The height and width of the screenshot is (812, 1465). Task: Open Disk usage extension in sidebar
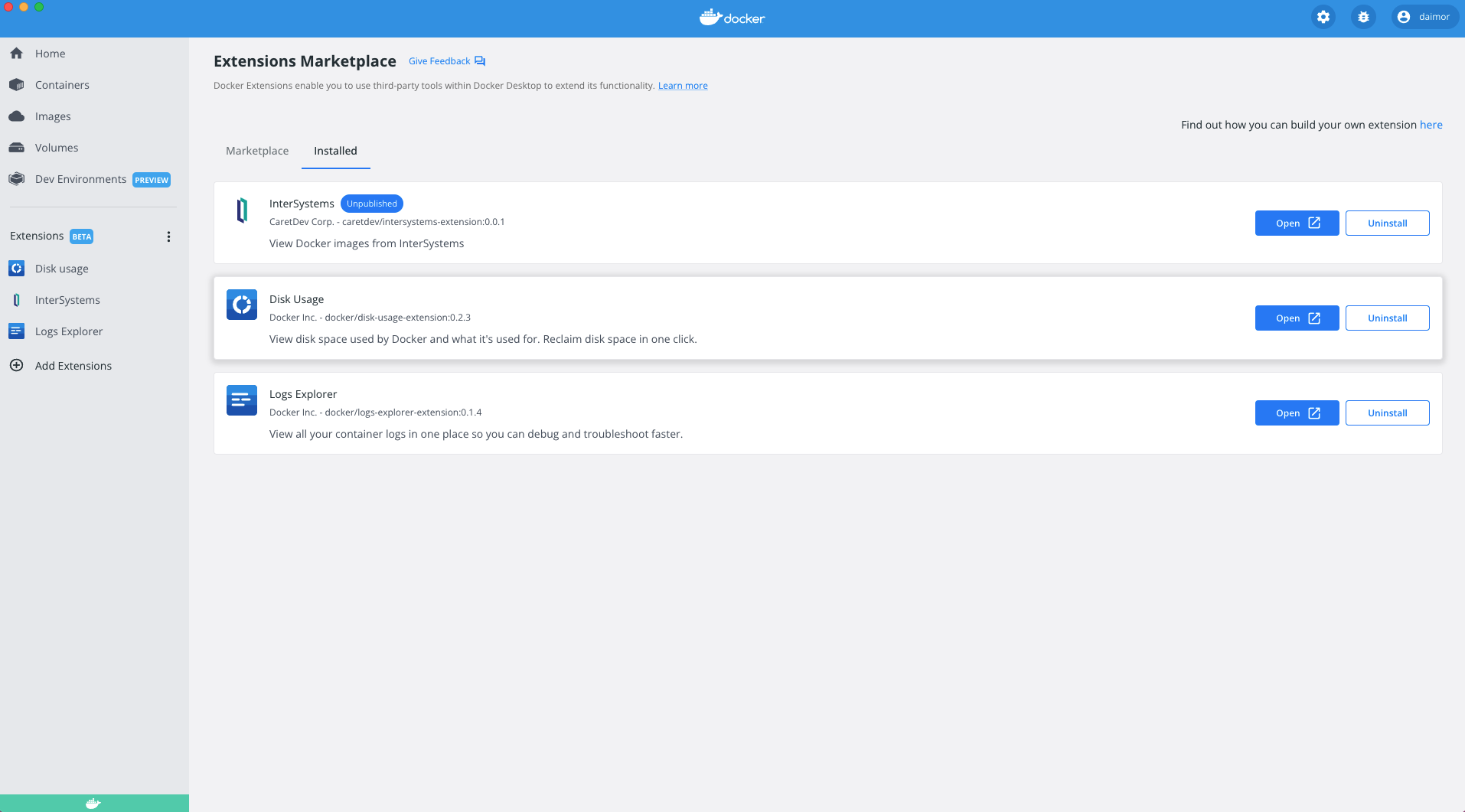coord(94,269)
